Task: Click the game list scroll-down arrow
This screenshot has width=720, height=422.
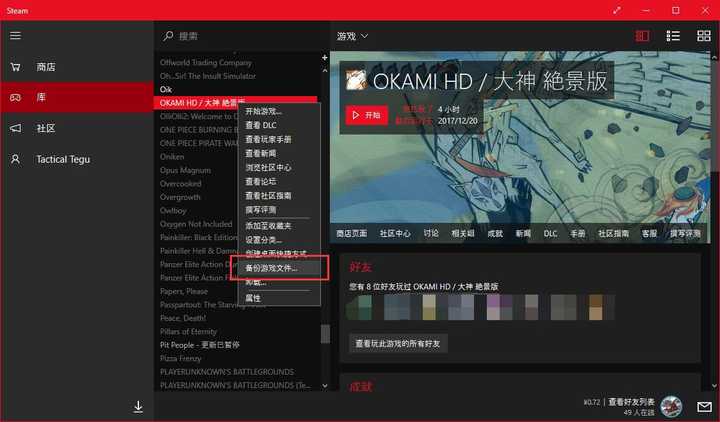Action: 325,386
